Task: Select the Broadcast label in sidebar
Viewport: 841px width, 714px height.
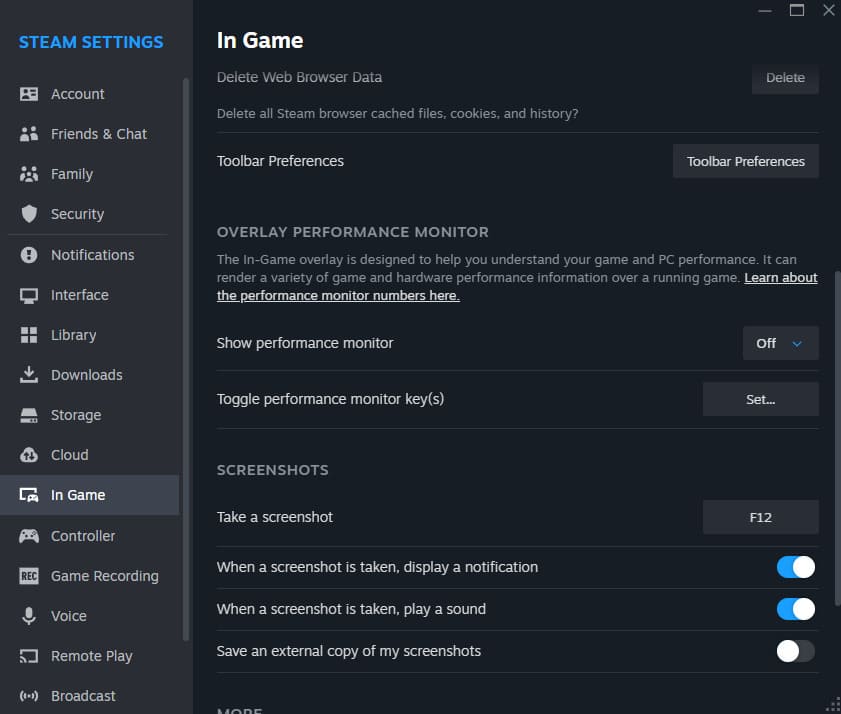Action: tap(83, 696)
